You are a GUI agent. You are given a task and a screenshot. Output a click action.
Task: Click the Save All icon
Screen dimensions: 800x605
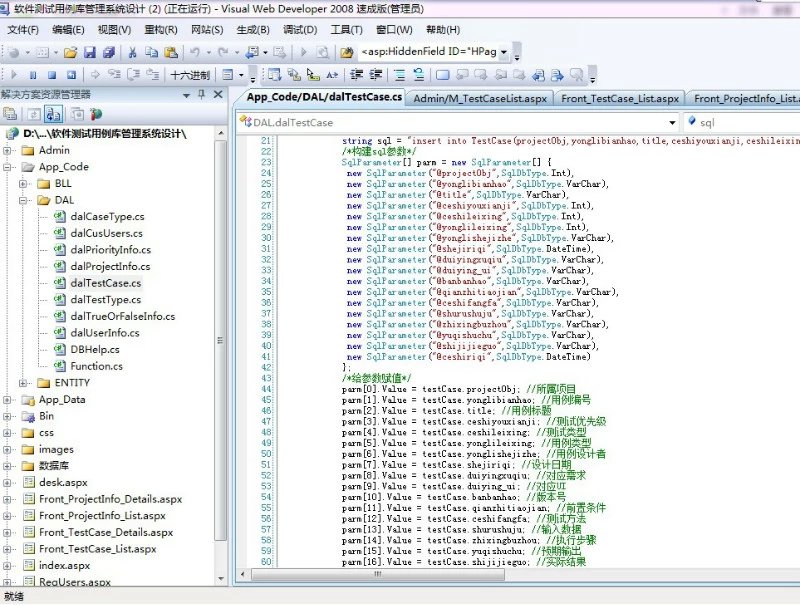109,52
